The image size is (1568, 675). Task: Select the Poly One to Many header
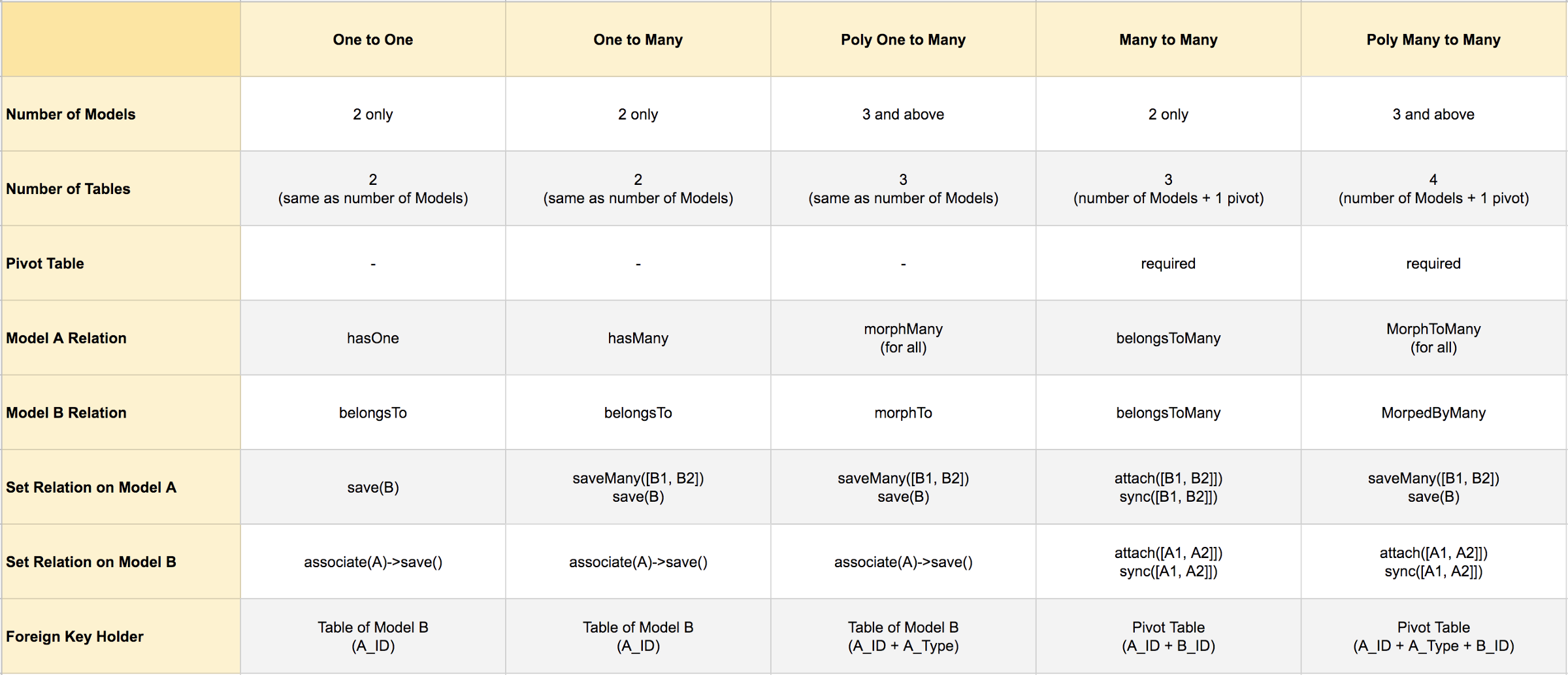pos(903,40)
